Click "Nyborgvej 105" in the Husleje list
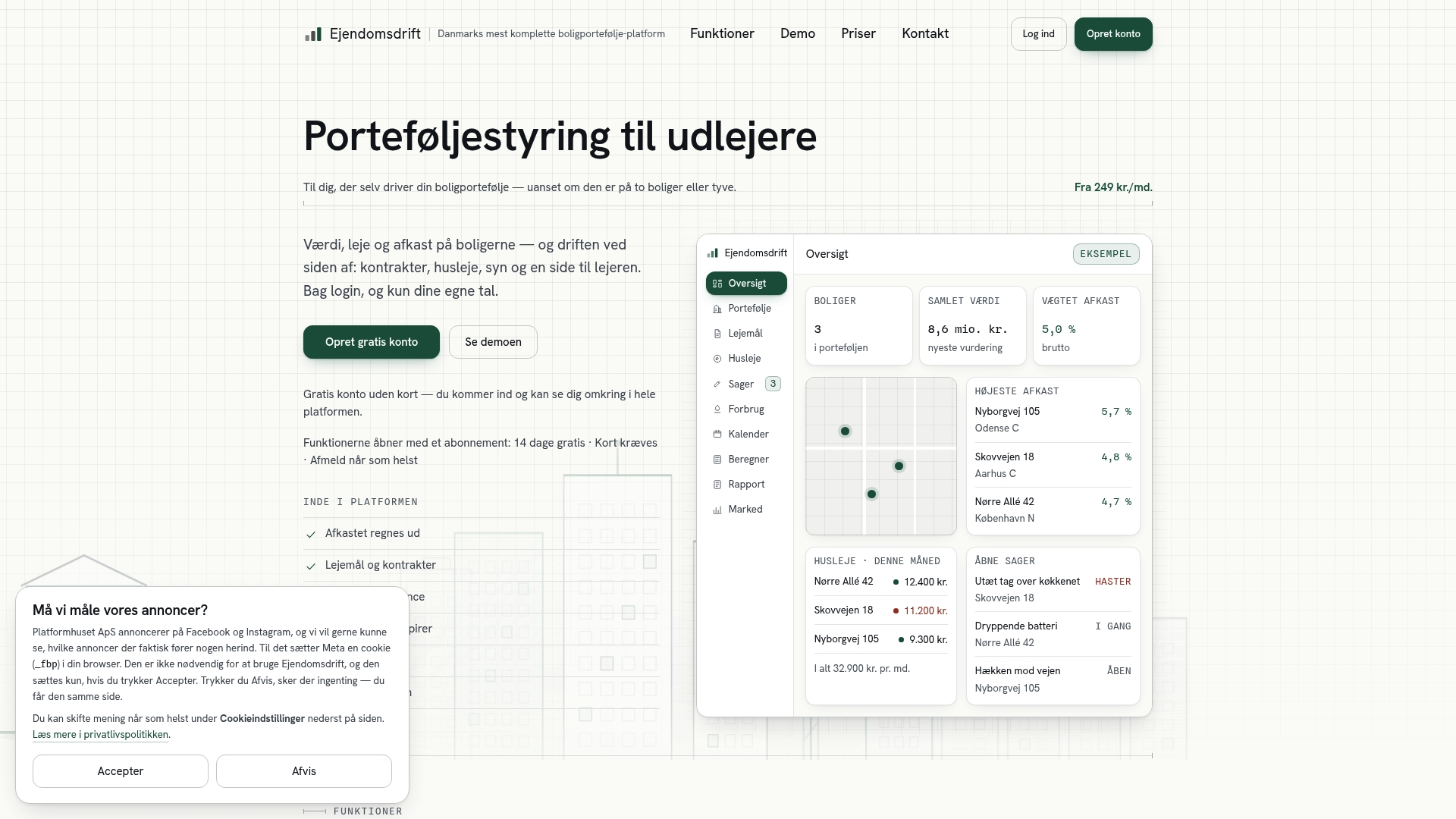1456x819 pixels. pyautogui.click(x=846, y=639)
